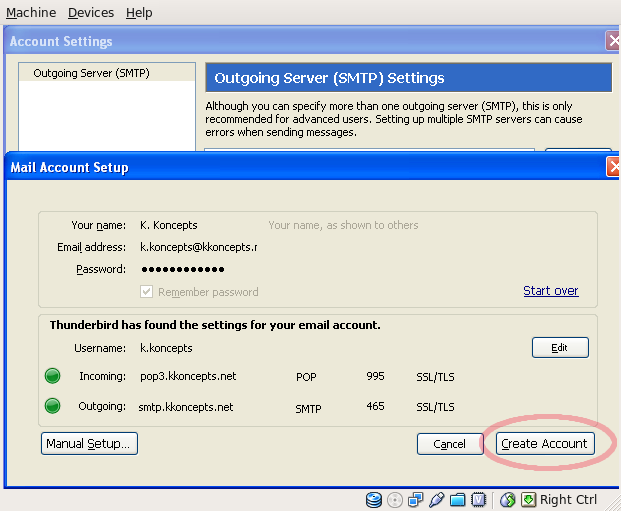
Task: Select Outgoing Server (SMTP) in Account Settings list
Action: pyautogui.click(x=107, y=73)
